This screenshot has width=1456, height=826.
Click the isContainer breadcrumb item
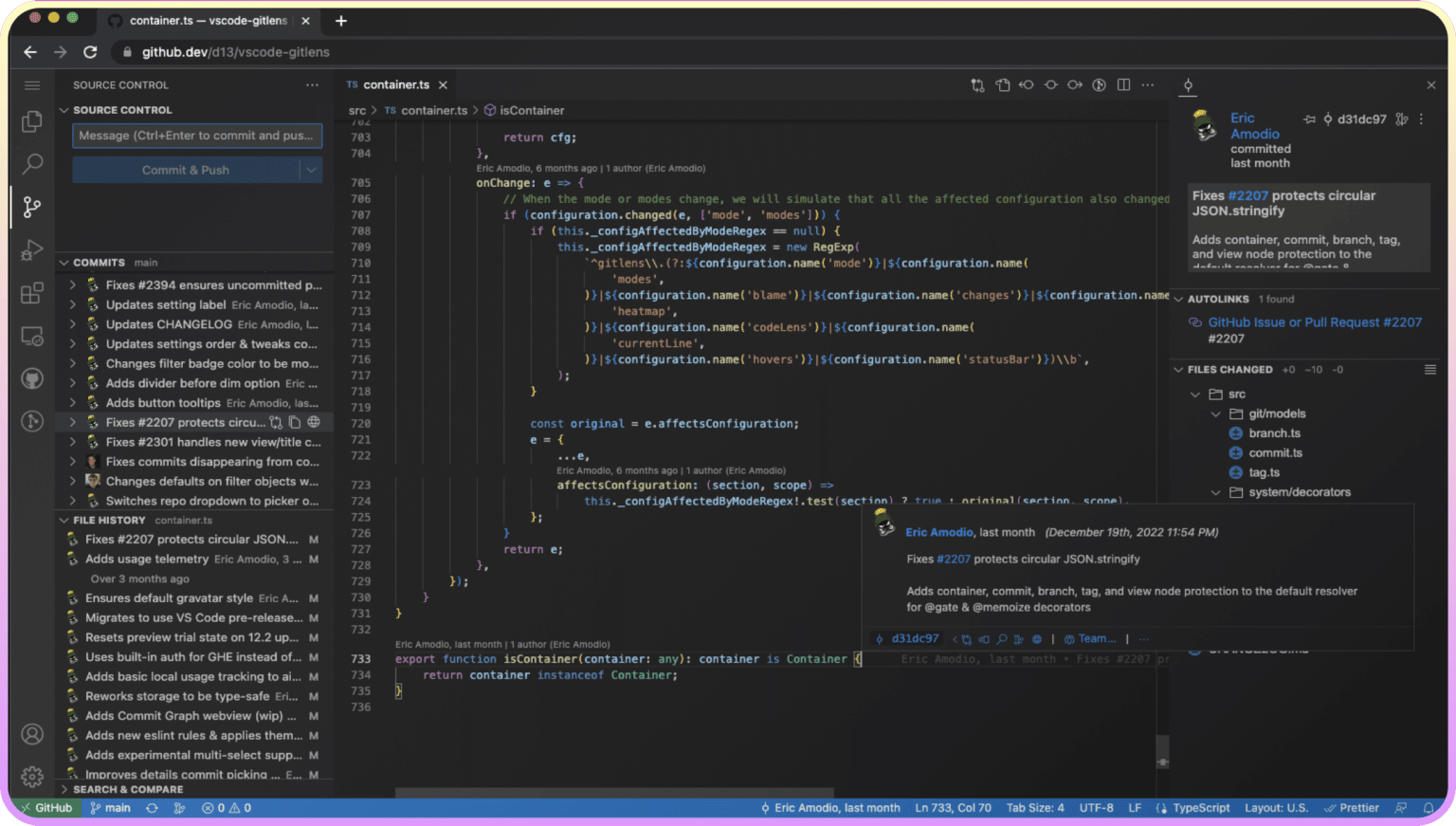coord(531,111)
